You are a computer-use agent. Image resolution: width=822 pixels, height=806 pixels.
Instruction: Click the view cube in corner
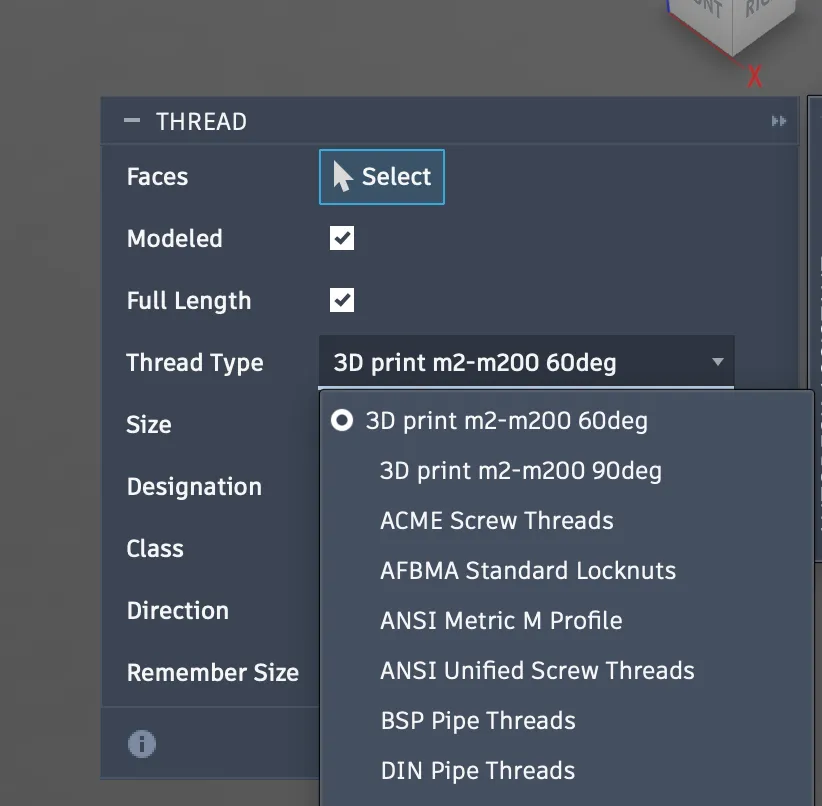point(734,24)
